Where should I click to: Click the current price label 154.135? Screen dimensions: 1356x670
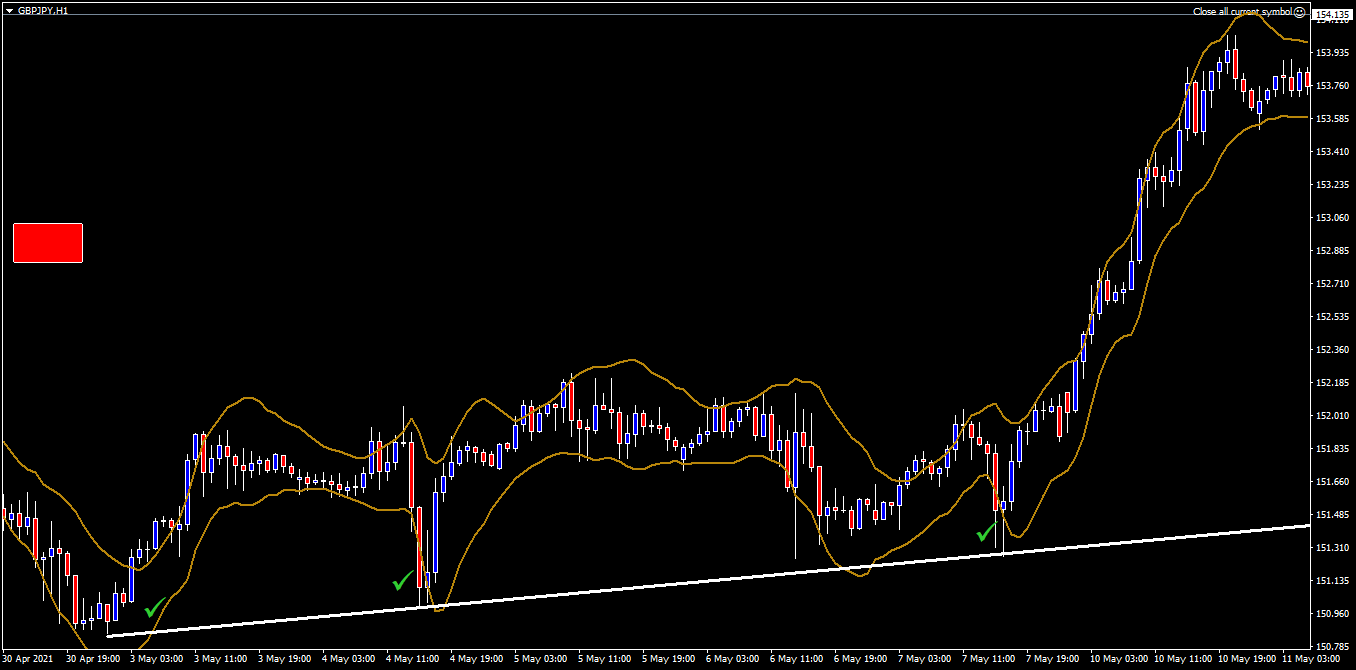click(1333, 14)
